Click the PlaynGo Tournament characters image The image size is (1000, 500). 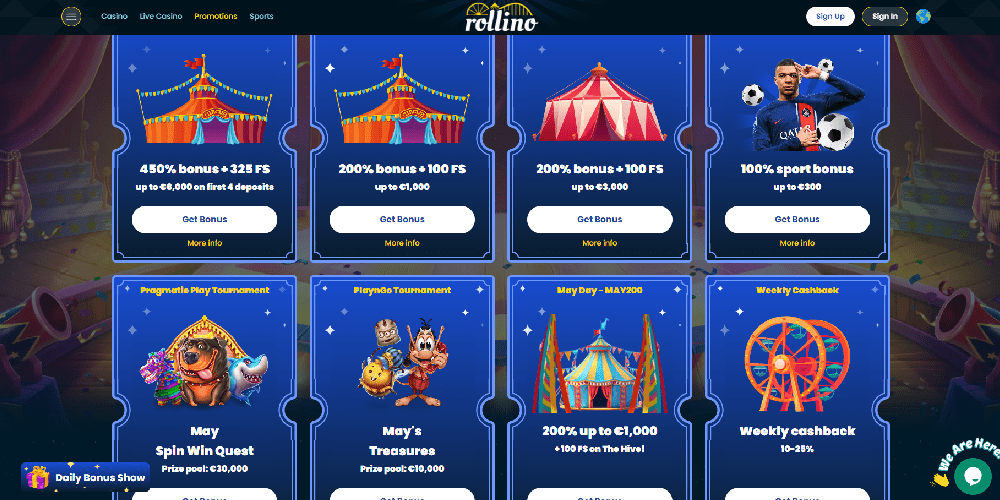[402, 363]
